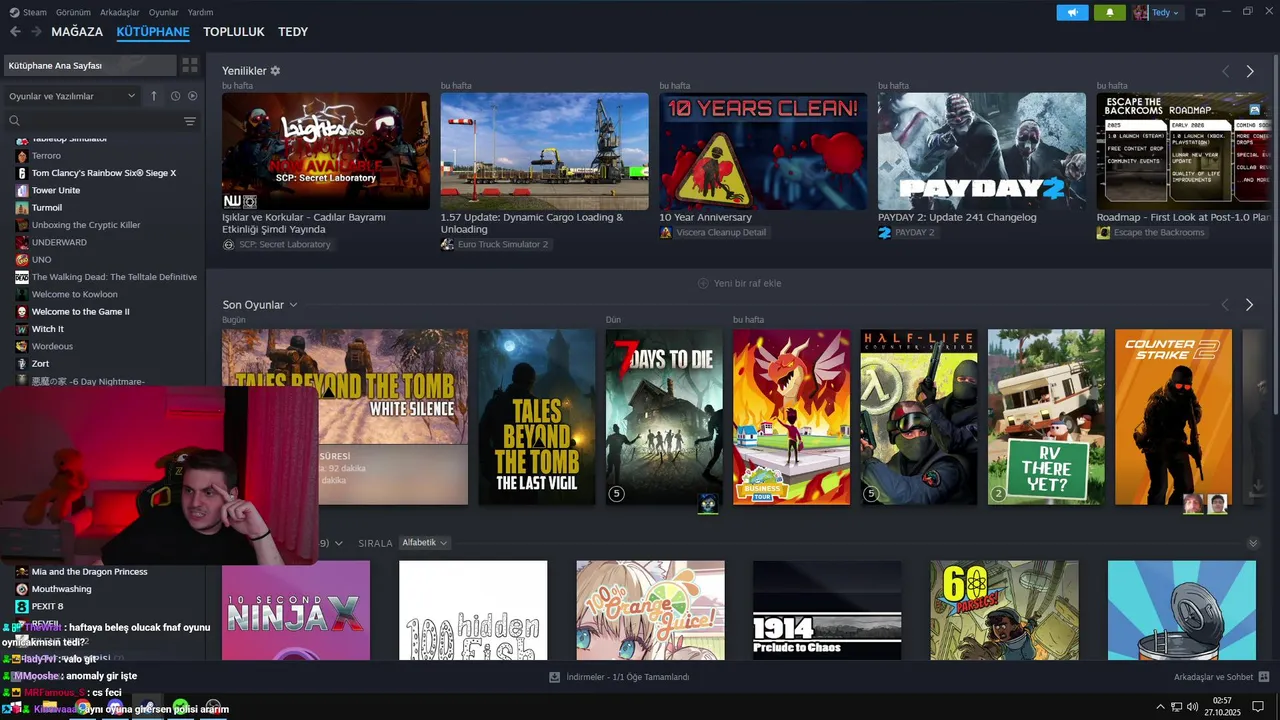Expand Oyunlar ve Yazılımlar dropdown
This screenshot has width=1280, height=720.
(72, 96)
